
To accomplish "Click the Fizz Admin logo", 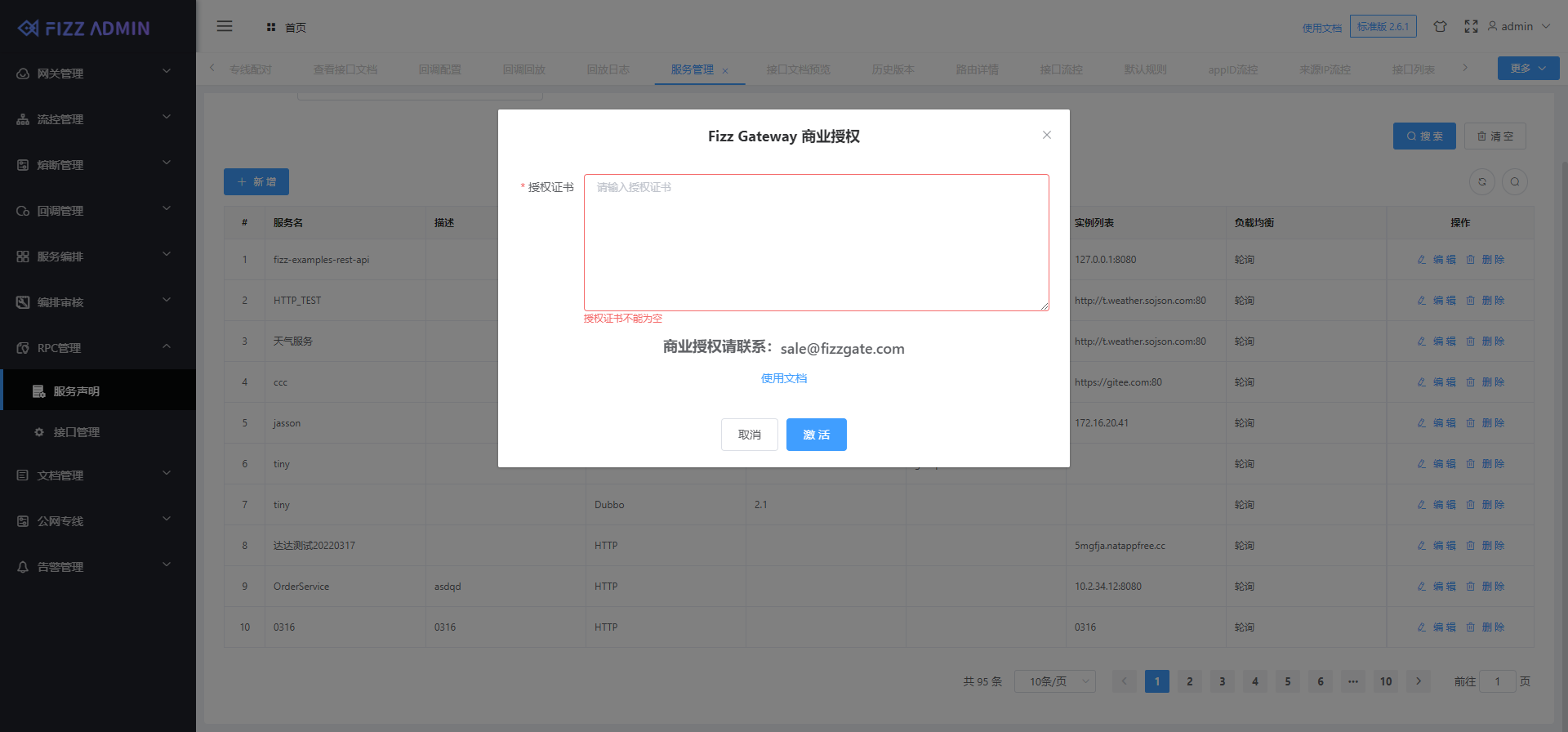I will [x=84, y=29].
